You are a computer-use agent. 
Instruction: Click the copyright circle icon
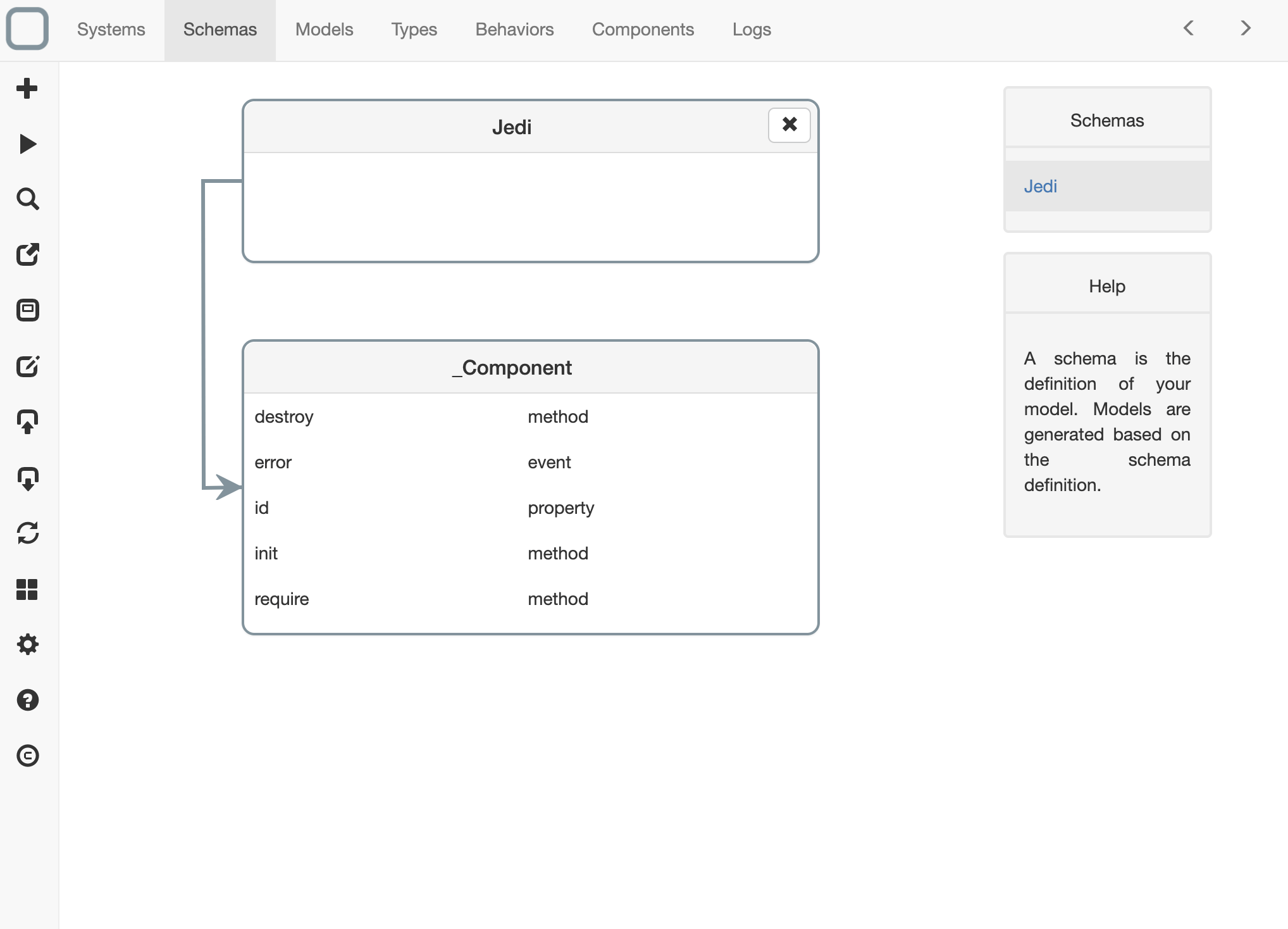[x=27, y=756]
